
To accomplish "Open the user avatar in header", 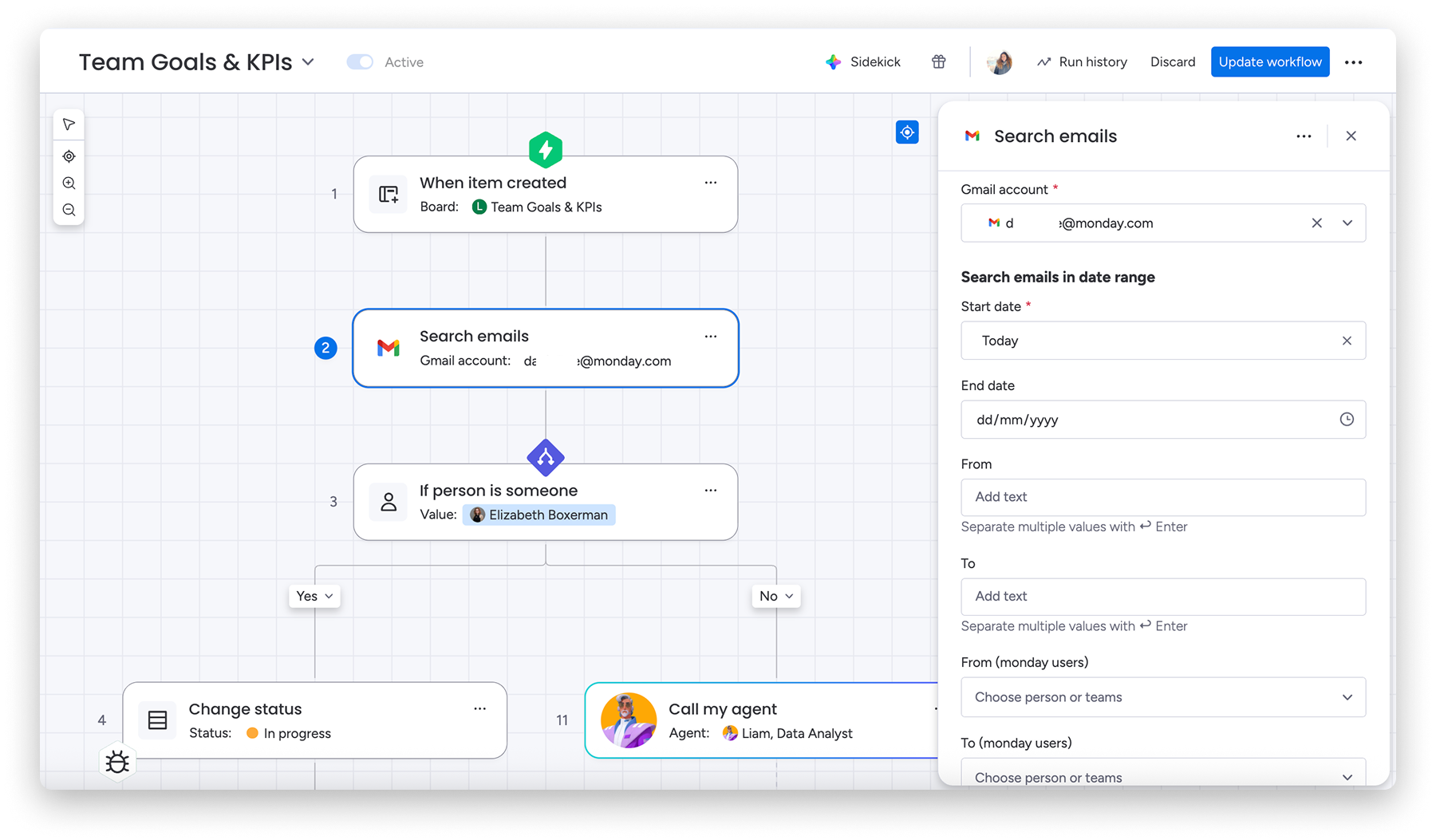I will click(999, 62).
